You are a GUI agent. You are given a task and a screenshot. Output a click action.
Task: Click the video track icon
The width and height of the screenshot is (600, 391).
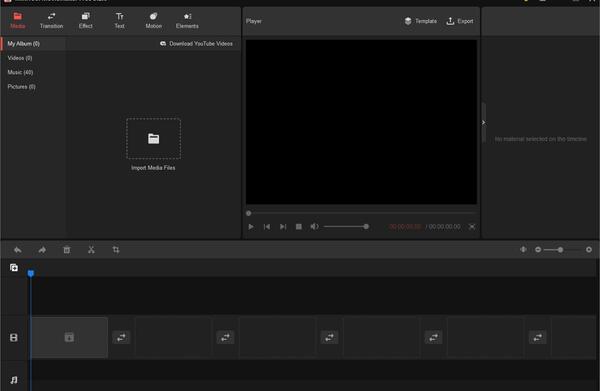point(14,337)
